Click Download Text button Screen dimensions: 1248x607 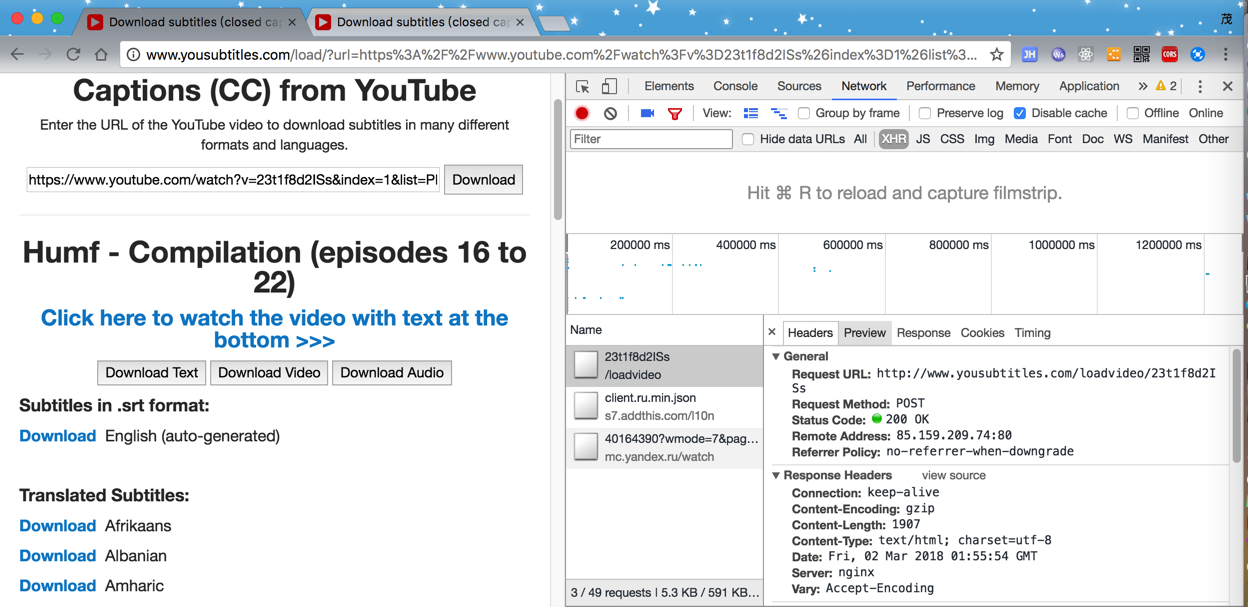click(x=152, y=373)
